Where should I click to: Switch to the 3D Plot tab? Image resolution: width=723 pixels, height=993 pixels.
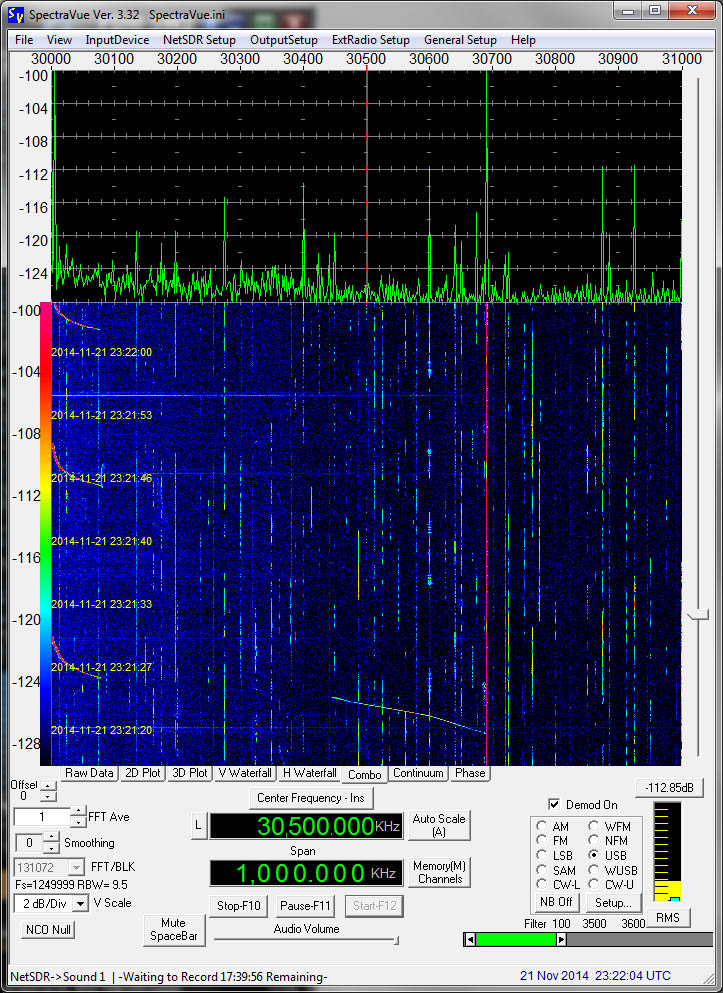190,773
